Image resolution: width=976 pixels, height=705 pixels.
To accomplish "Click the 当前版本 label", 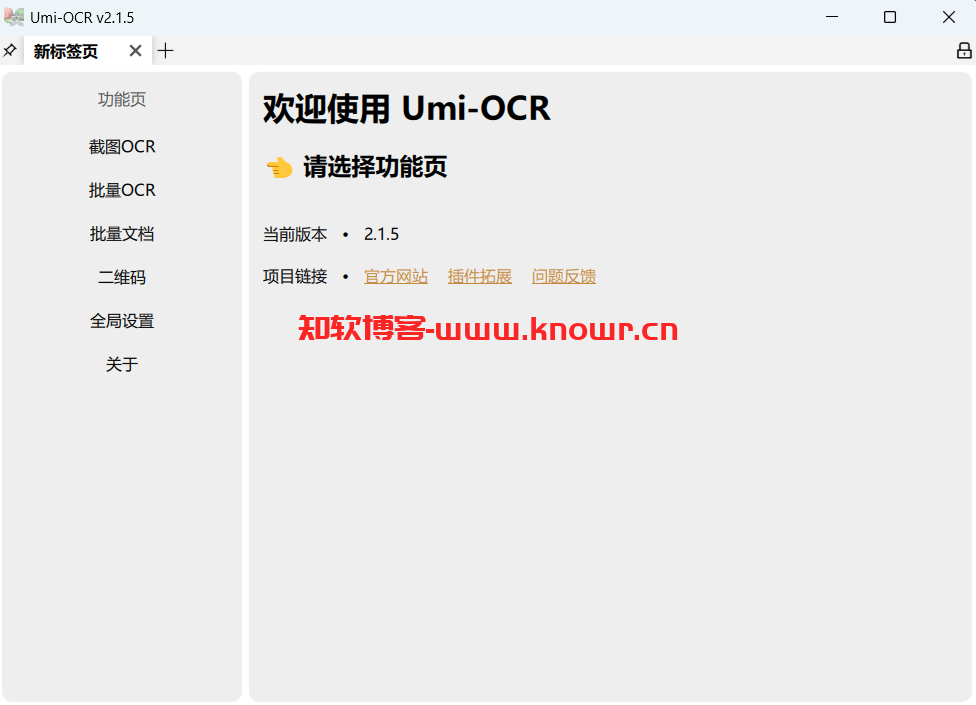I will [x=295, y=235].
